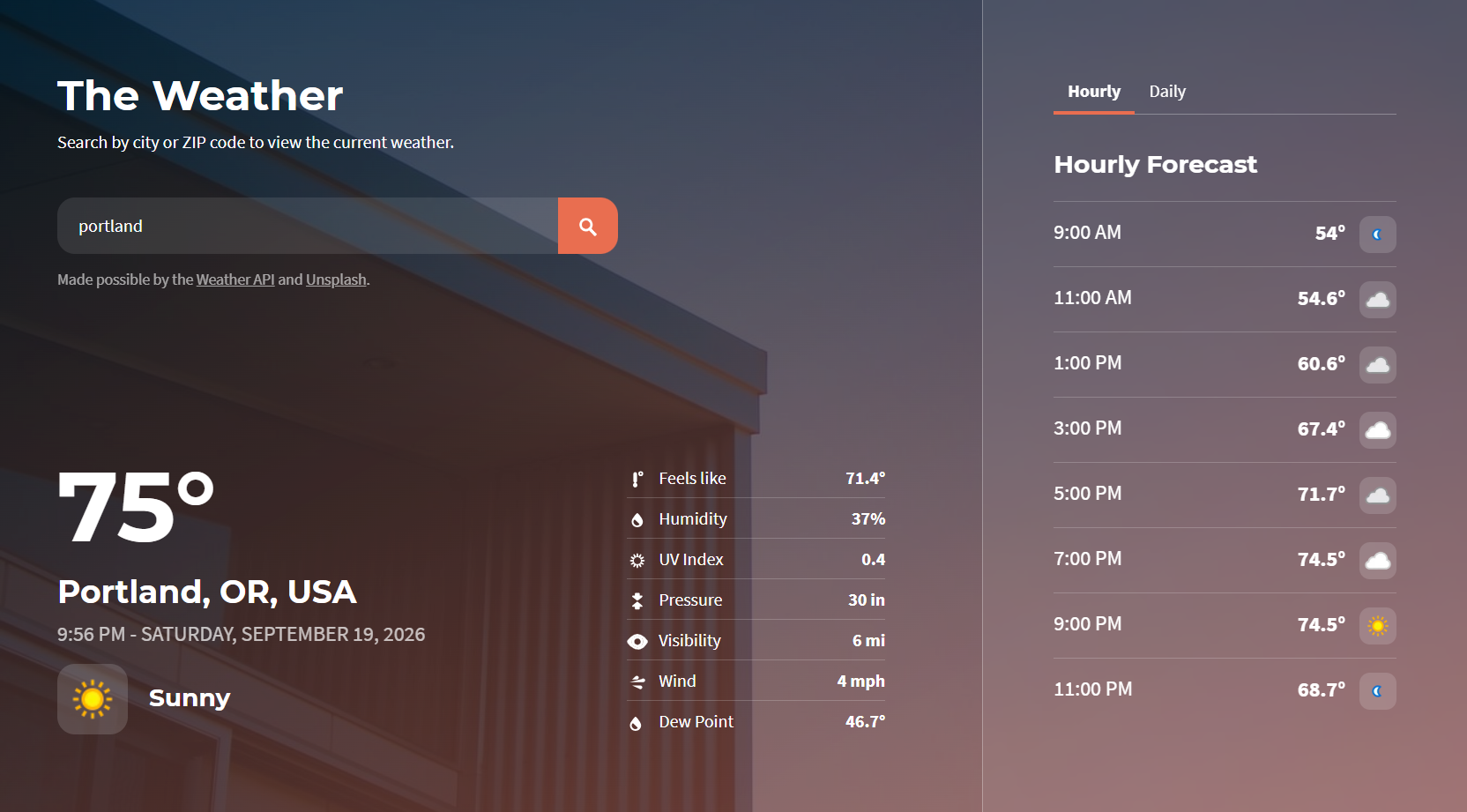Click the UV Index sun icon

pyautogui.click(x=637, y=561)
